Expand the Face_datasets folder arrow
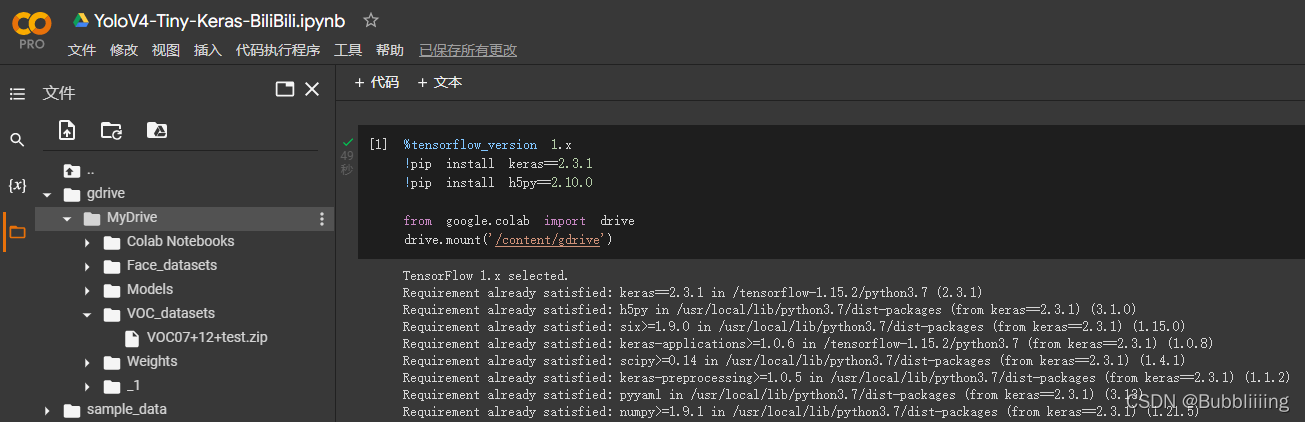Viewport: 1305px width, 422px height. pyautogui.click(x=87, y=266)
